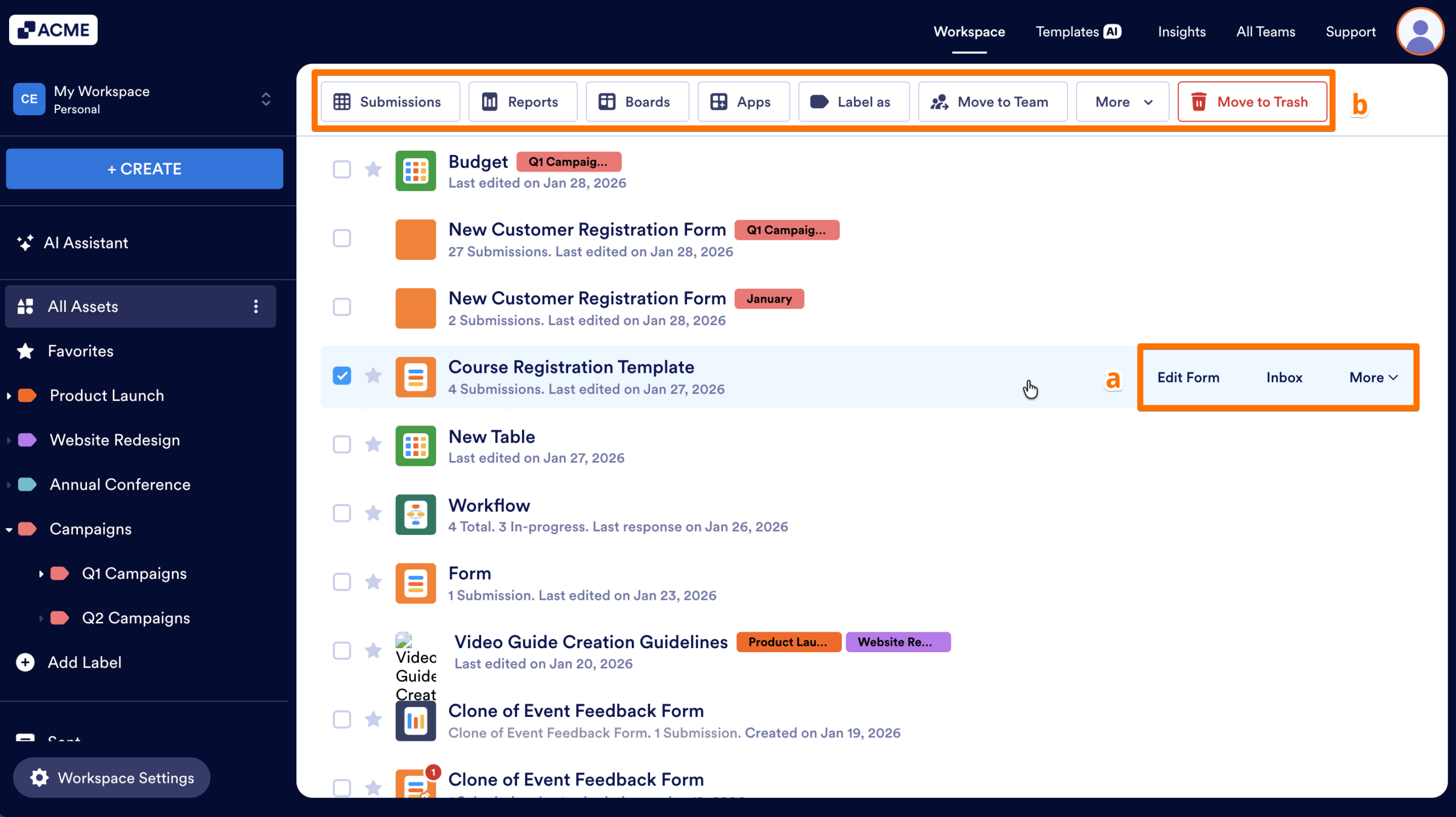Viewport: 1456px width, 817px height.
Task: Click the ACME logo
Action: pos(53,30)
